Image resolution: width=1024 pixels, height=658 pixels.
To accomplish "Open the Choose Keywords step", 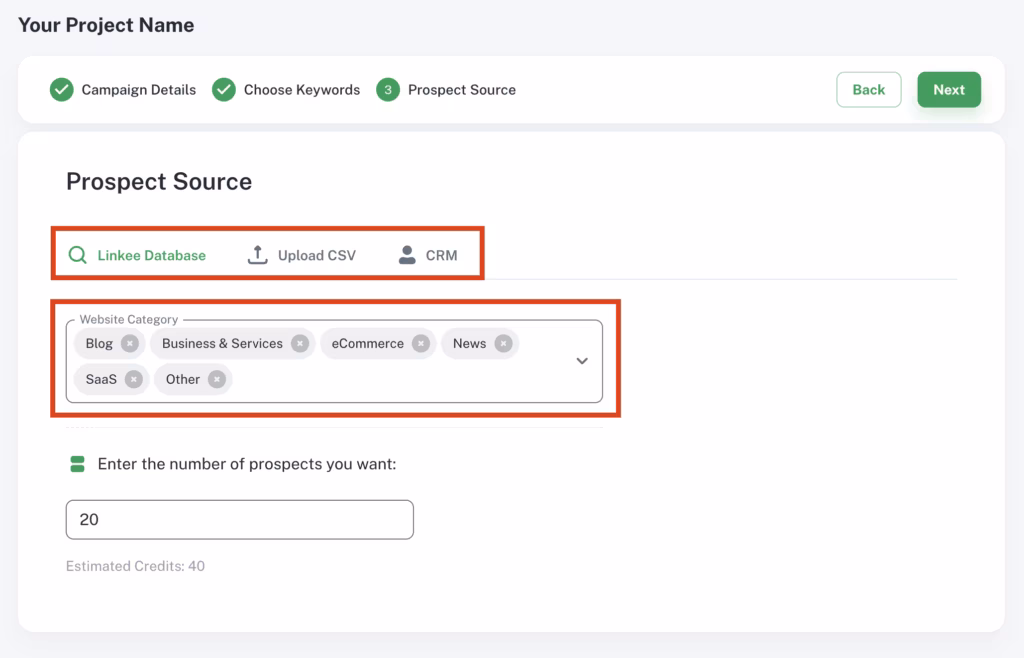I will pyautogui.click(x=286, y=89).
